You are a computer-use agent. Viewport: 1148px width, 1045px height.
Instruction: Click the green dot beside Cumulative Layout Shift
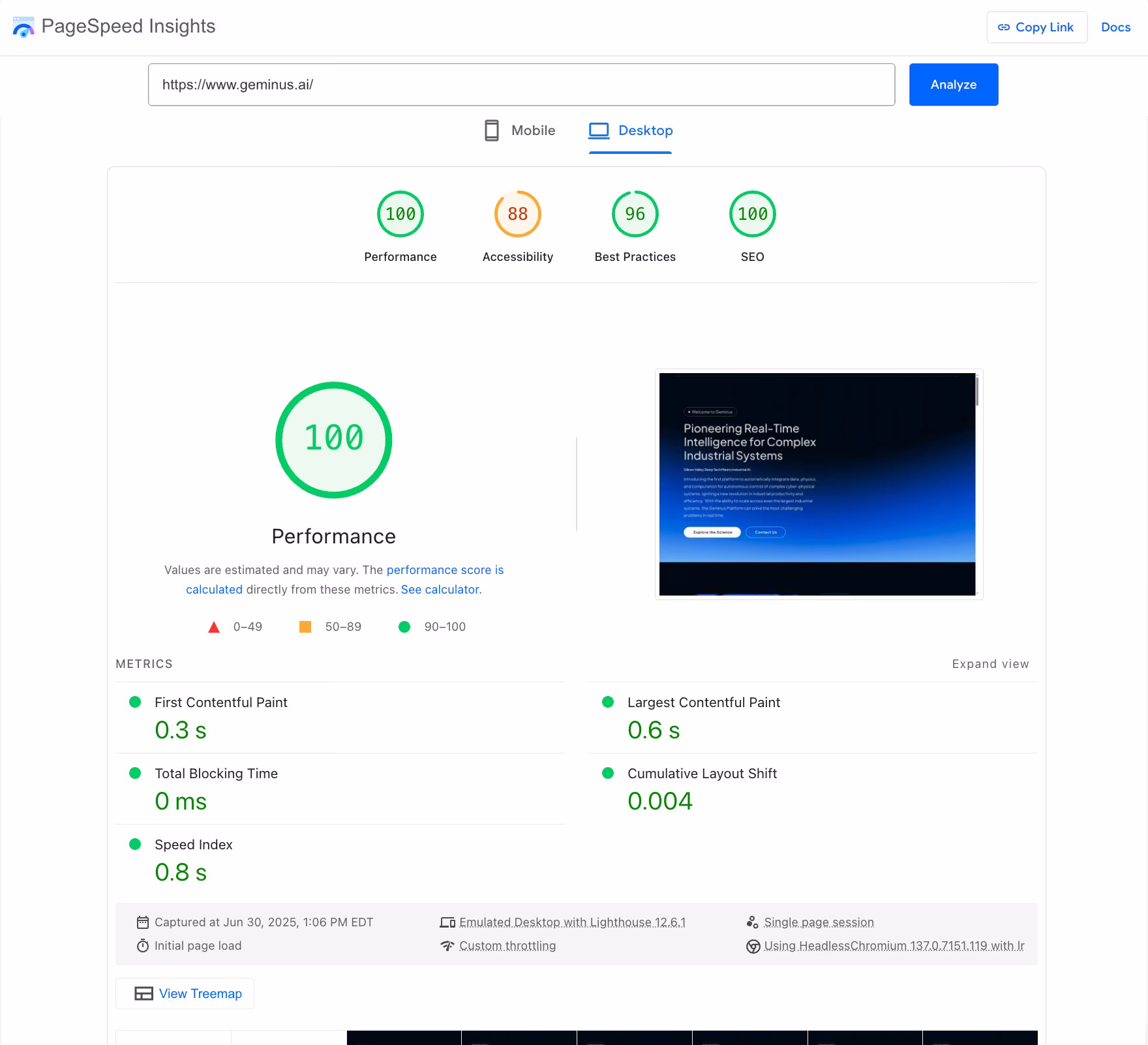[608, 773]
